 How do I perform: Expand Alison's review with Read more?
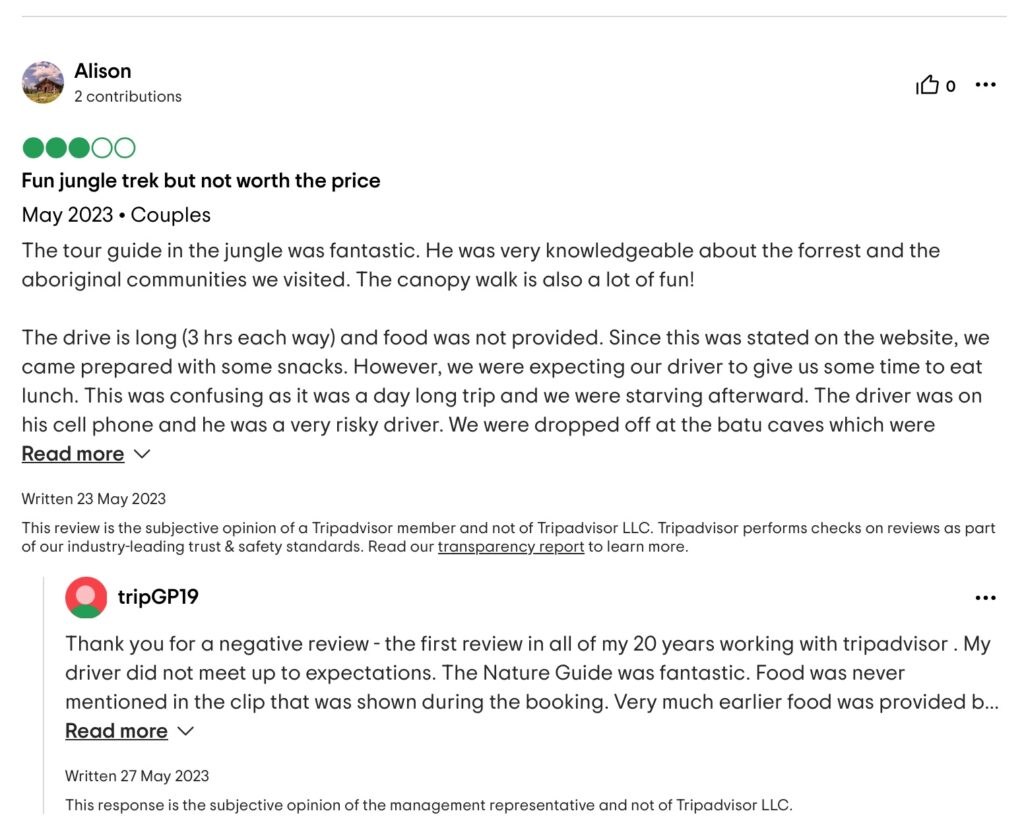click(72, 453)
